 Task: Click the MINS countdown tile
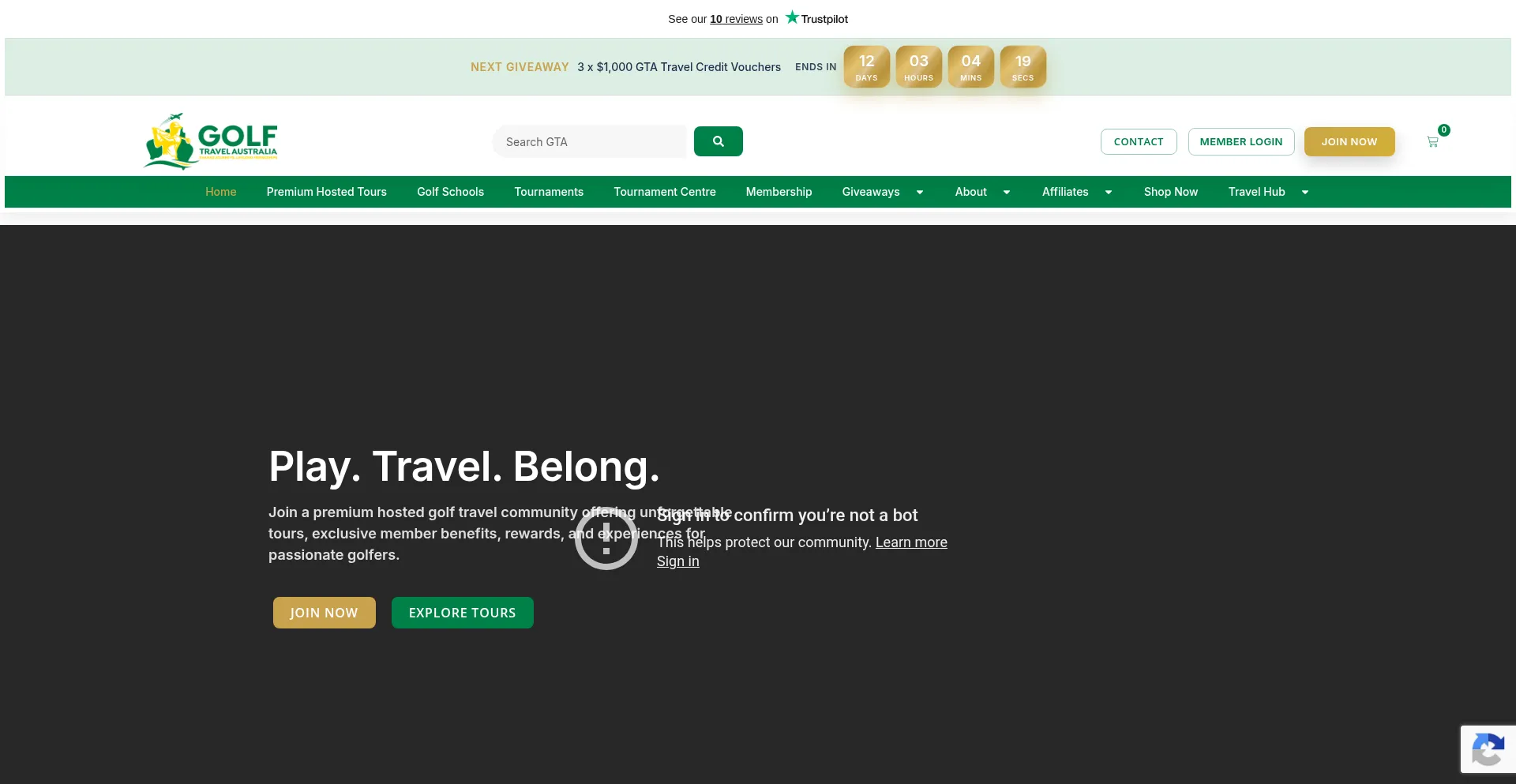[x=970, y=66]
